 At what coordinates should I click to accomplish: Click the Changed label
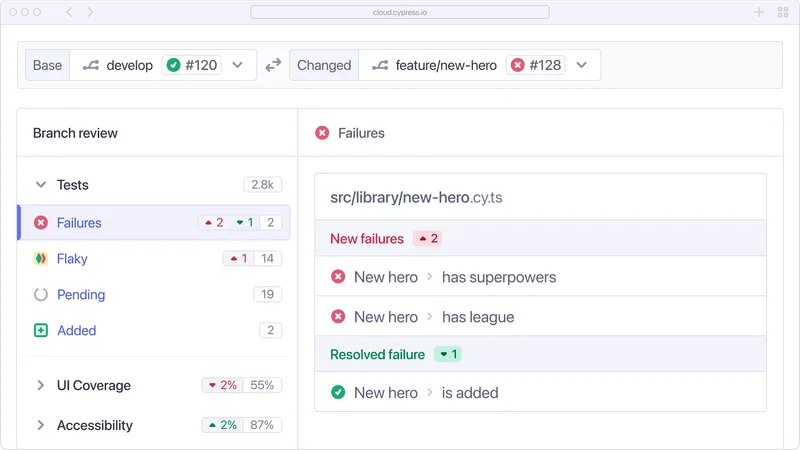[x=324, y=65]
